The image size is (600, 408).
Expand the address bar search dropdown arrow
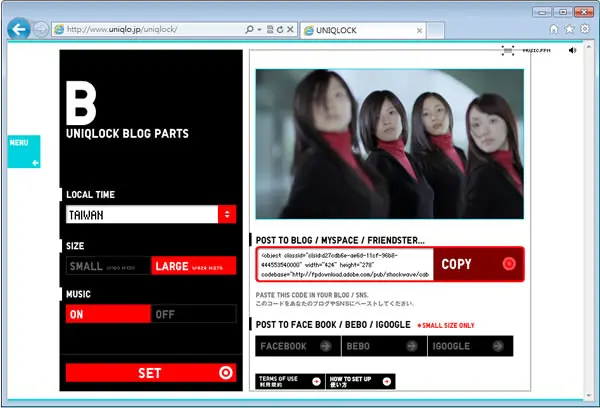[x=259, y=29]
